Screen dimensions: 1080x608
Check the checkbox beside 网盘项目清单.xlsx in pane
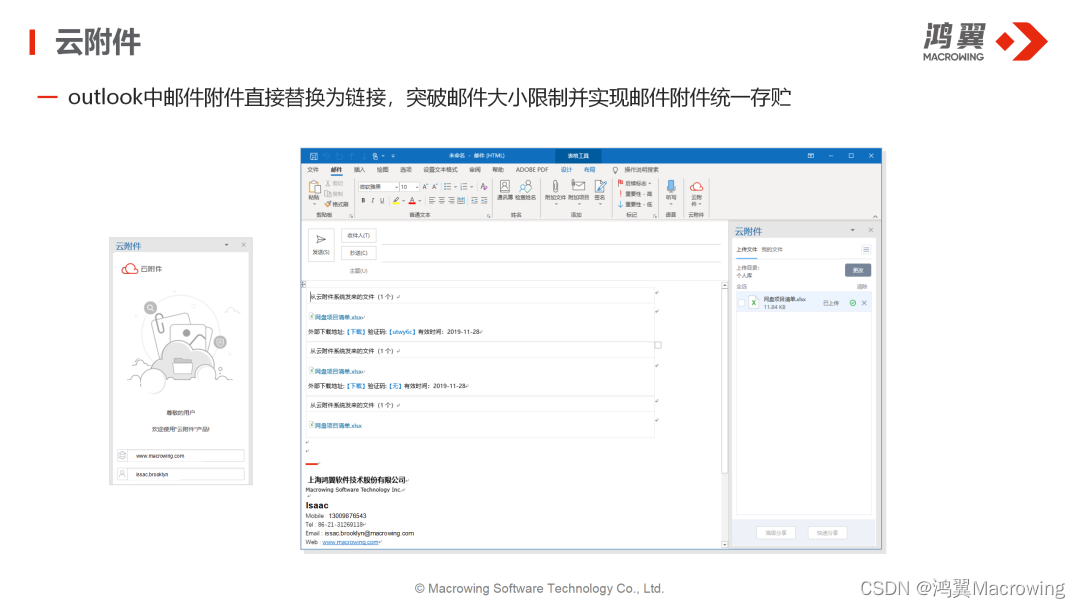[x=741, y=303]
